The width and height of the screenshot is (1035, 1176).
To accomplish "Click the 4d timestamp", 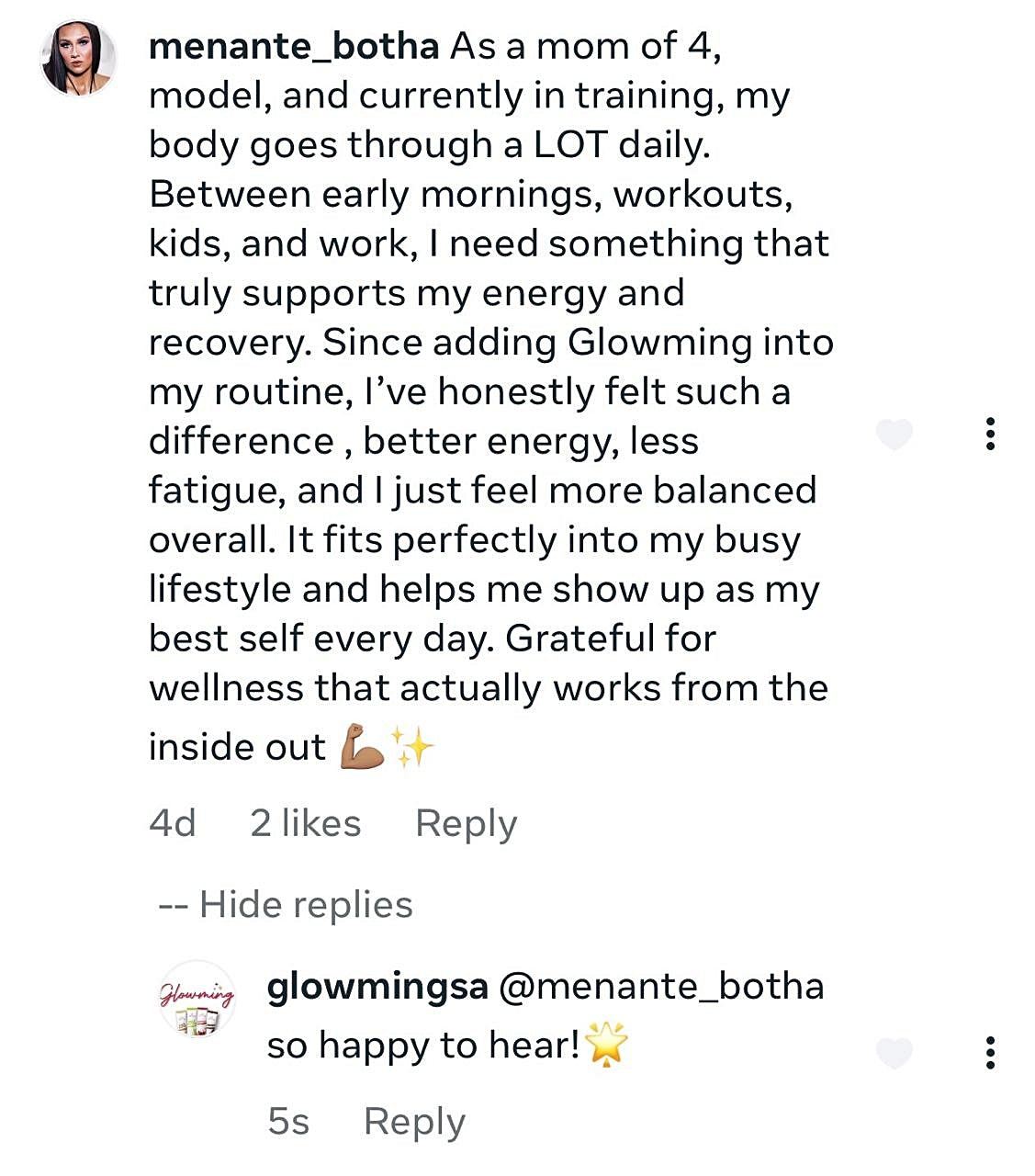I will 173,823.
